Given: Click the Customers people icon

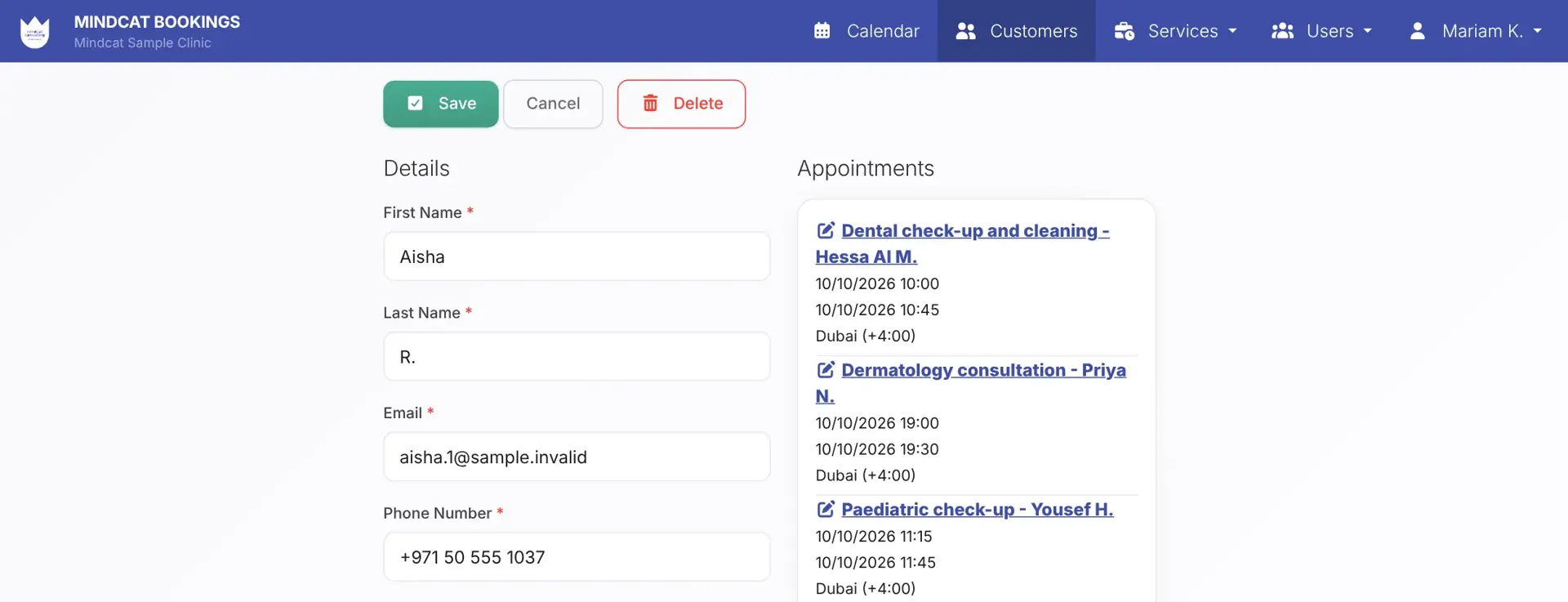Looking at the screenshot, I should pos(966,31).
